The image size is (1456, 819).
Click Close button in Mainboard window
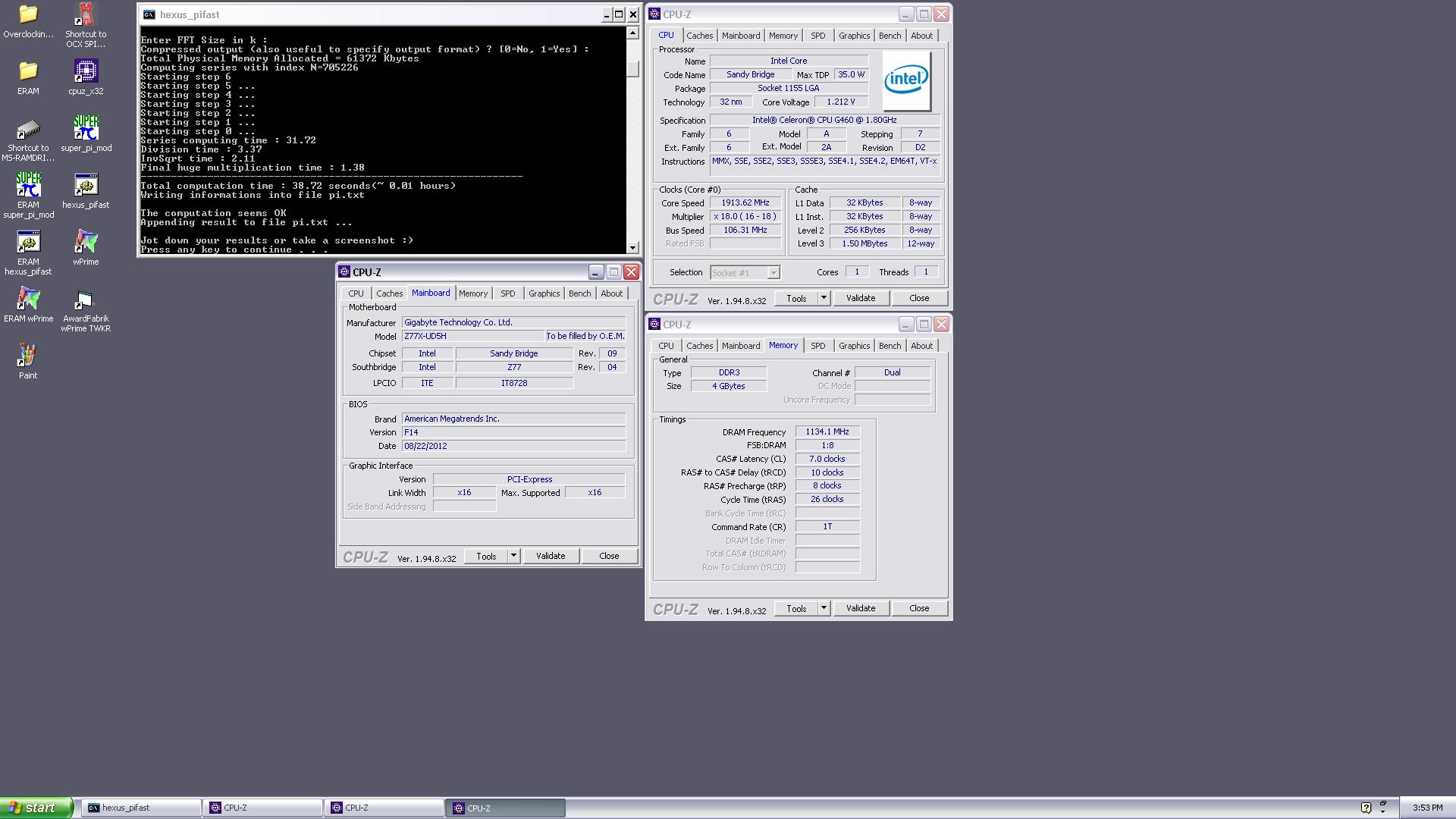point(609,556)
